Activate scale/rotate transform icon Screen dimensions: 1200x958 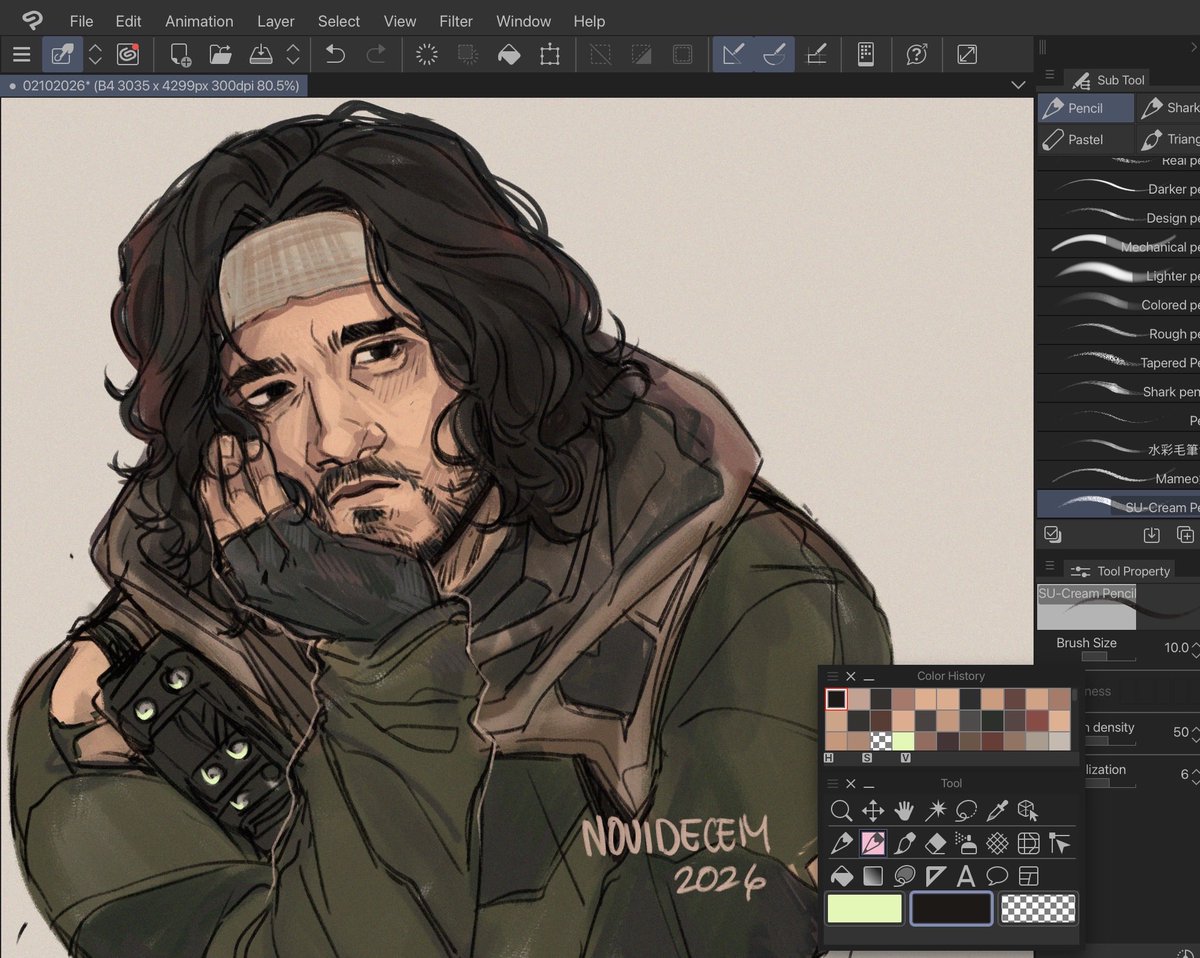pyautogui.click(x=550, y=54)
